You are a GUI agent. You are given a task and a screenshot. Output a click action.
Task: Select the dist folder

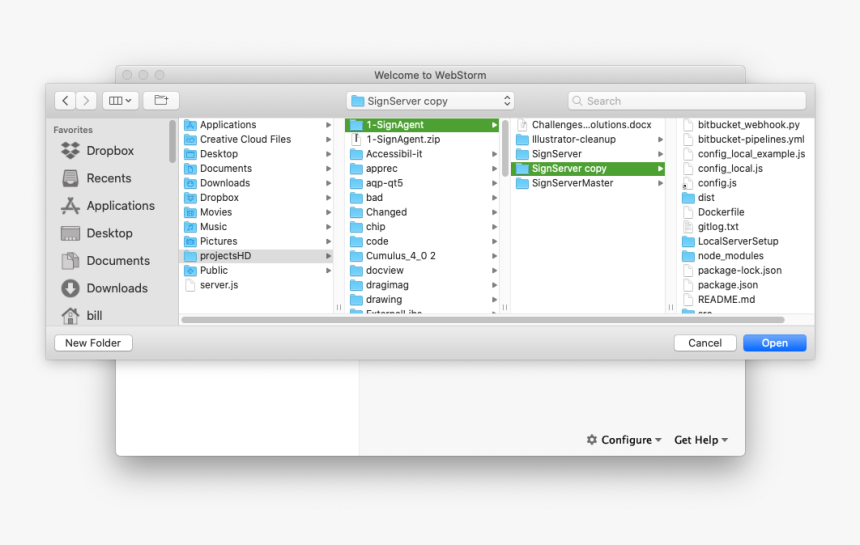pos(746,197)
